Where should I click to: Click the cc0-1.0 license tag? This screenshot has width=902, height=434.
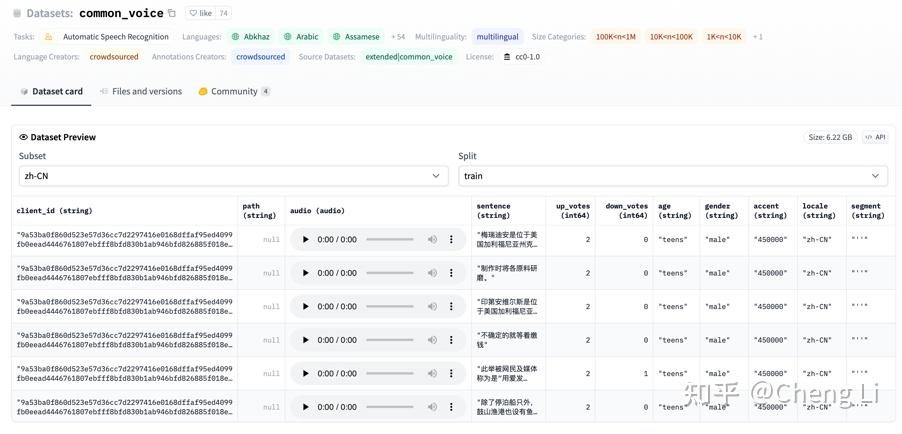(x=522, y=57)
